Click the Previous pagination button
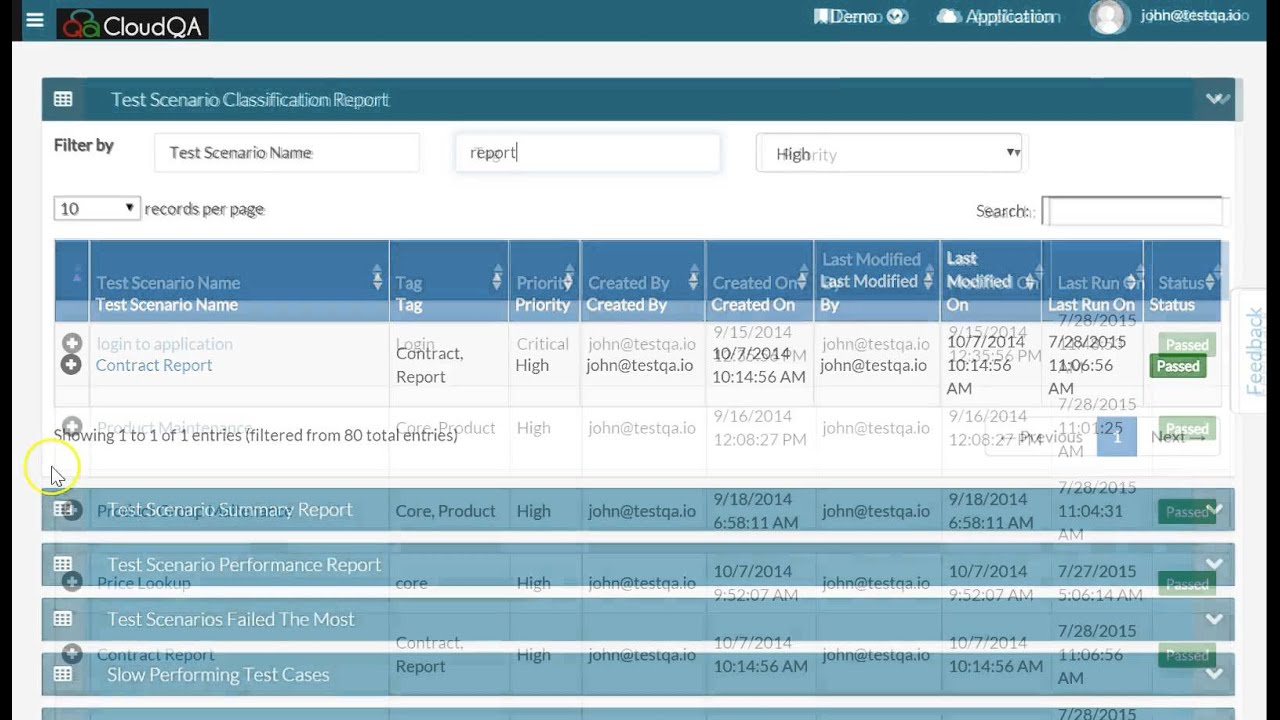This screenshot has width=1280, height=720. (1041, 437)
